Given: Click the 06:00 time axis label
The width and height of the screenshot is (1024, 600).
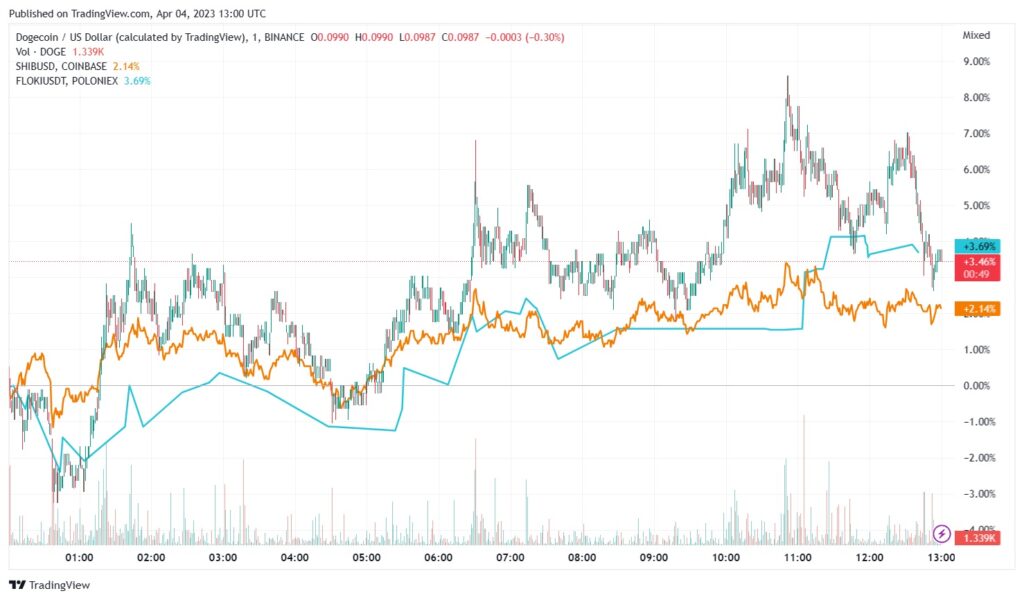Looking at the screenshot, I should tap(438, 558).
